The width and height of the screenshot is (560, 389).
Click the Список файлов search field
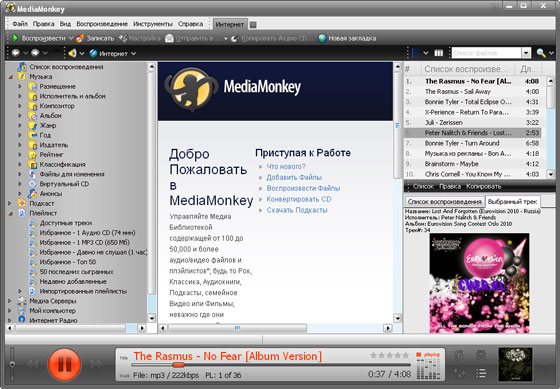coord(486,53)
